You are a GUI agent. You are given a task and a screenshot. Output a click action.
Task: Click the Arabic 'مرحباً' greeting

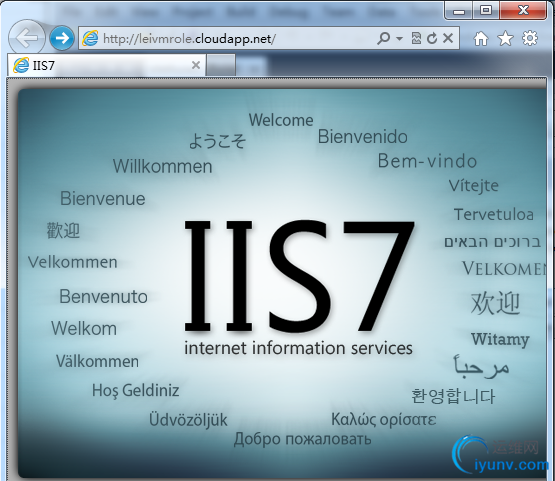[481, 366]
